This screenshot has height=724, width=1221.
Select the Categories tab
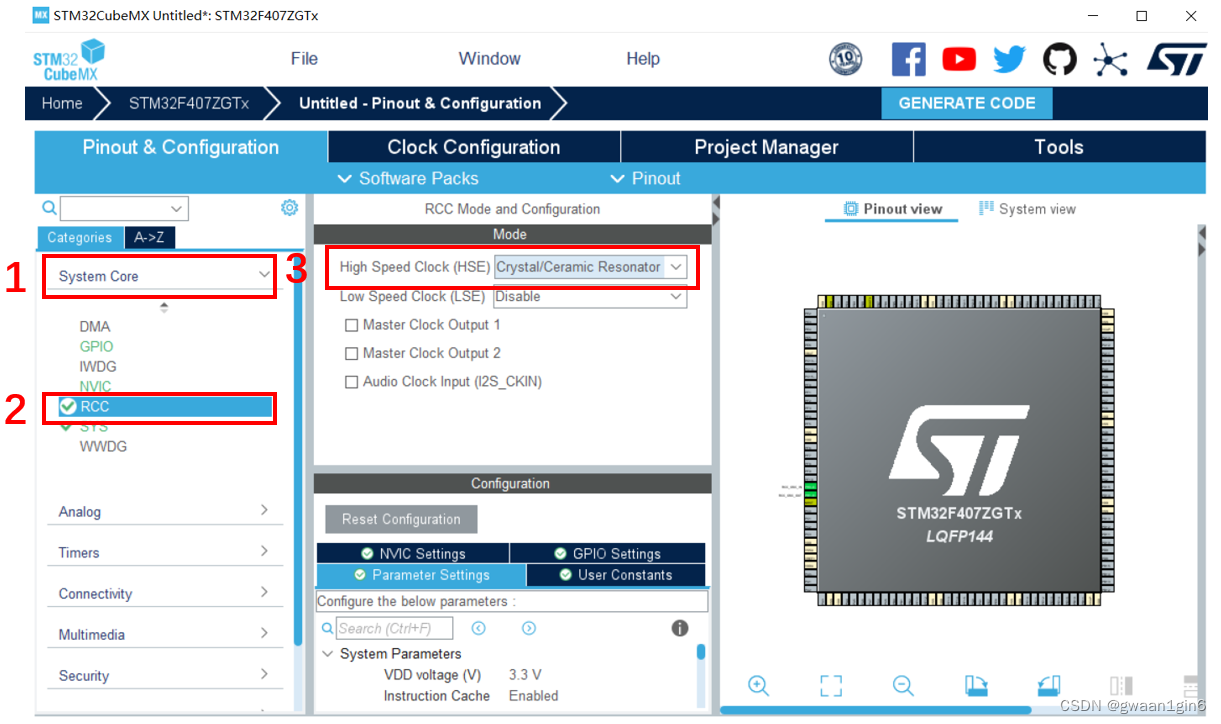tap(80, 238)
